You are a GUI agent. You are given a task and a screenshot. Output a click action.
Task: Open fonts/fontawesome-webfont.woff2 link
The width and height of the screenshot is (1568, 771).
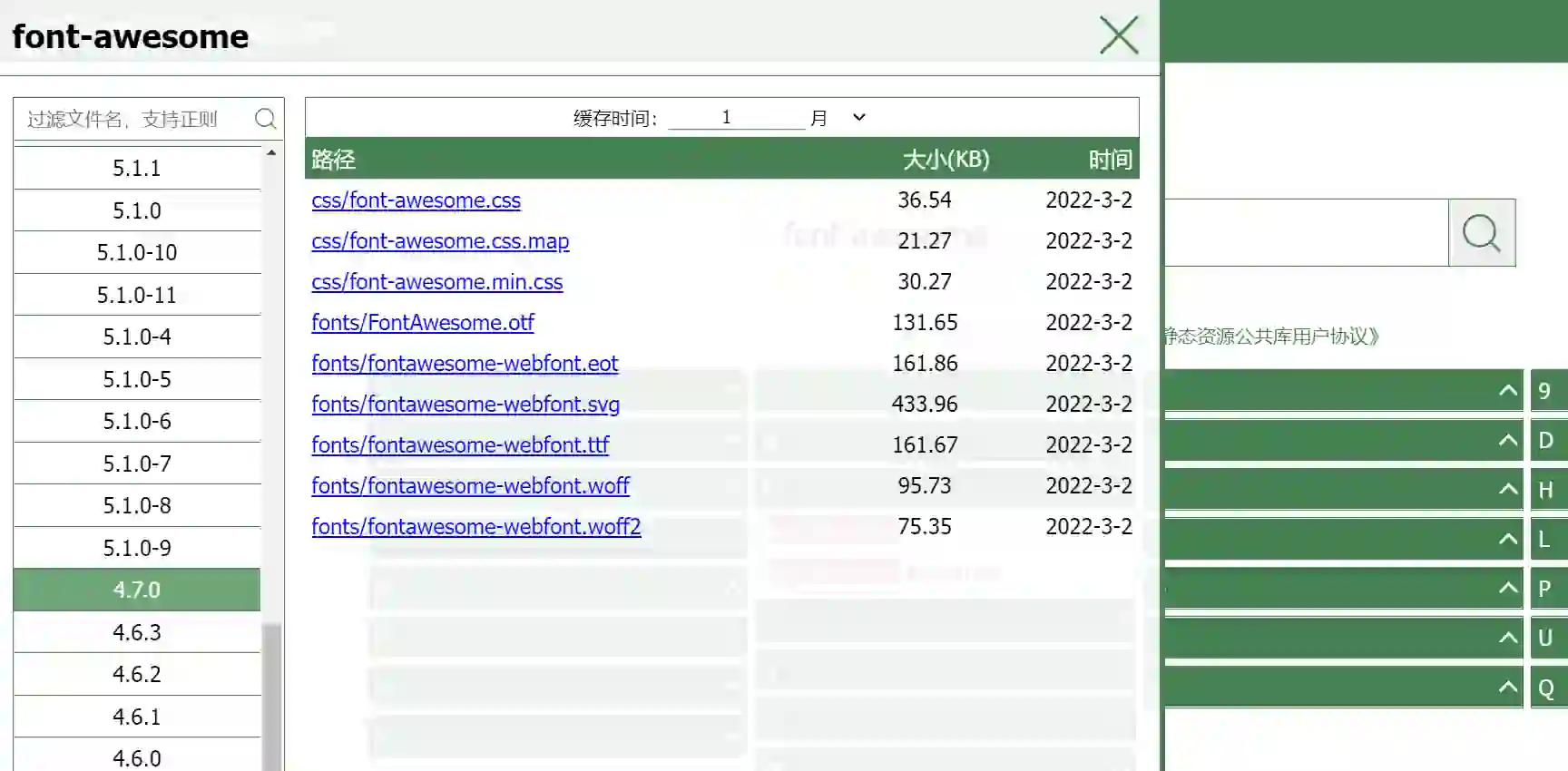(475, 527)
